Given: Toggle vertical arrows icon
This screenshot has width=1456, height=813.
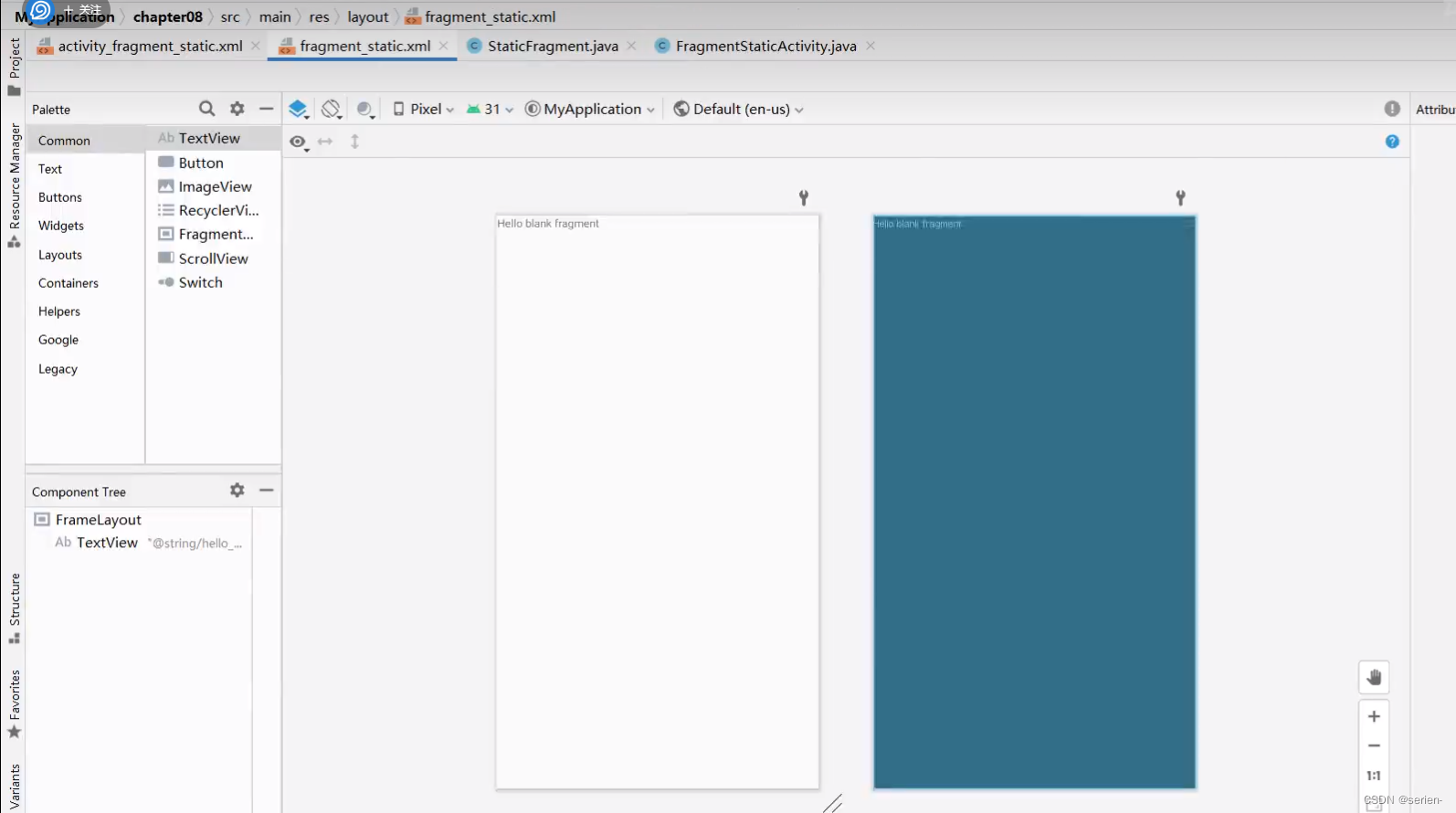Looking at the screenshot, I should click(355, 142).
